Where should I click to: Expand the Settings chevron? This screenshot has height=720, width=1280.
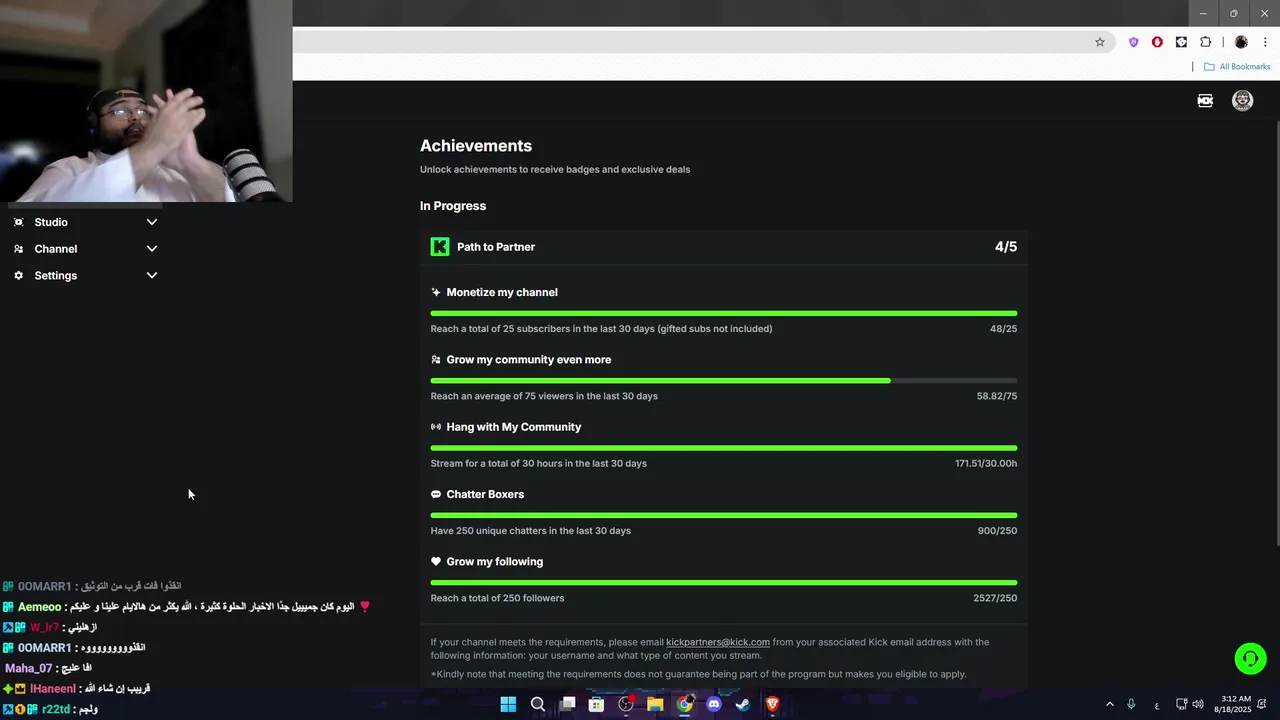(152, 275)
